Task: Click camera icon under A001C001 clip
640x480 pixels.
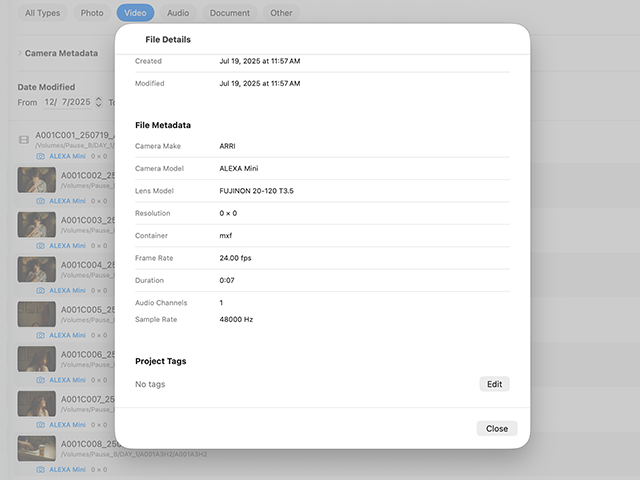Action: [40, 156]
